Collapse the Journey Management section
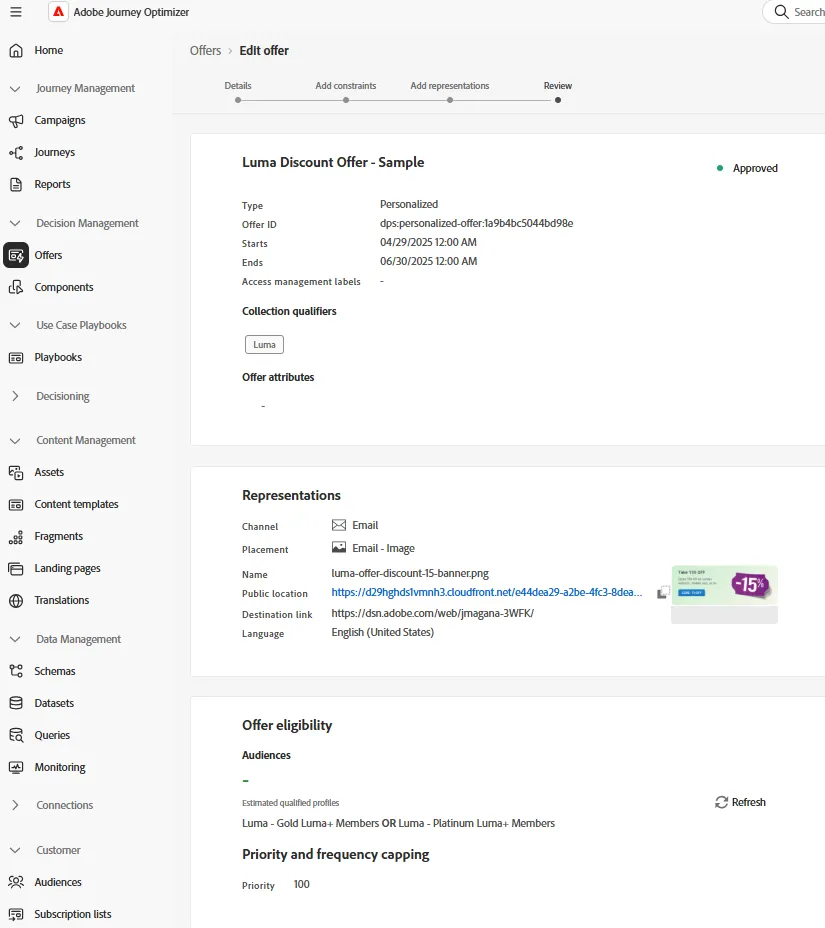Screen dimensions: 825x928 point(15,89)
